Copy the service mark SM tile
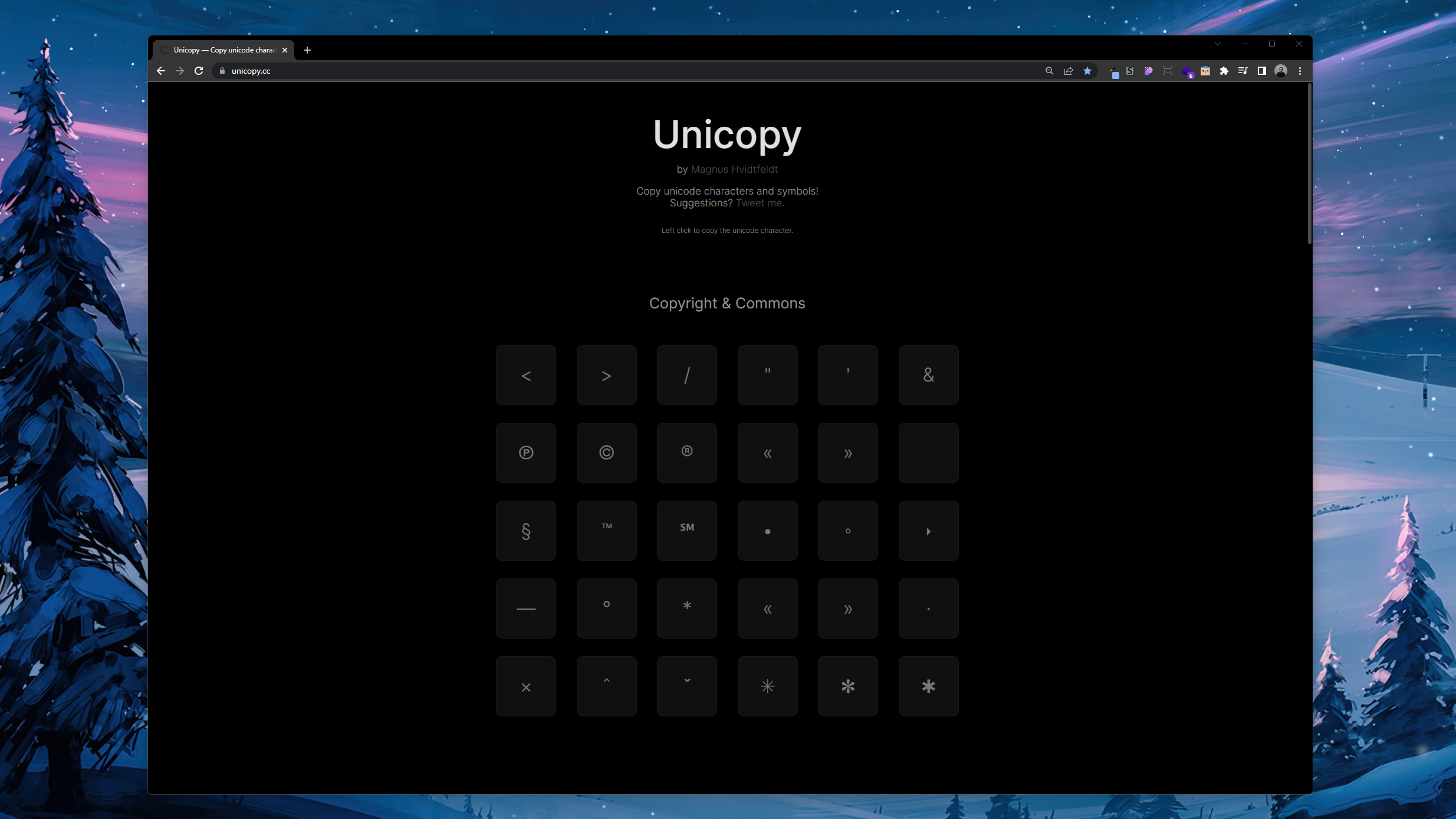 (686, 531)
